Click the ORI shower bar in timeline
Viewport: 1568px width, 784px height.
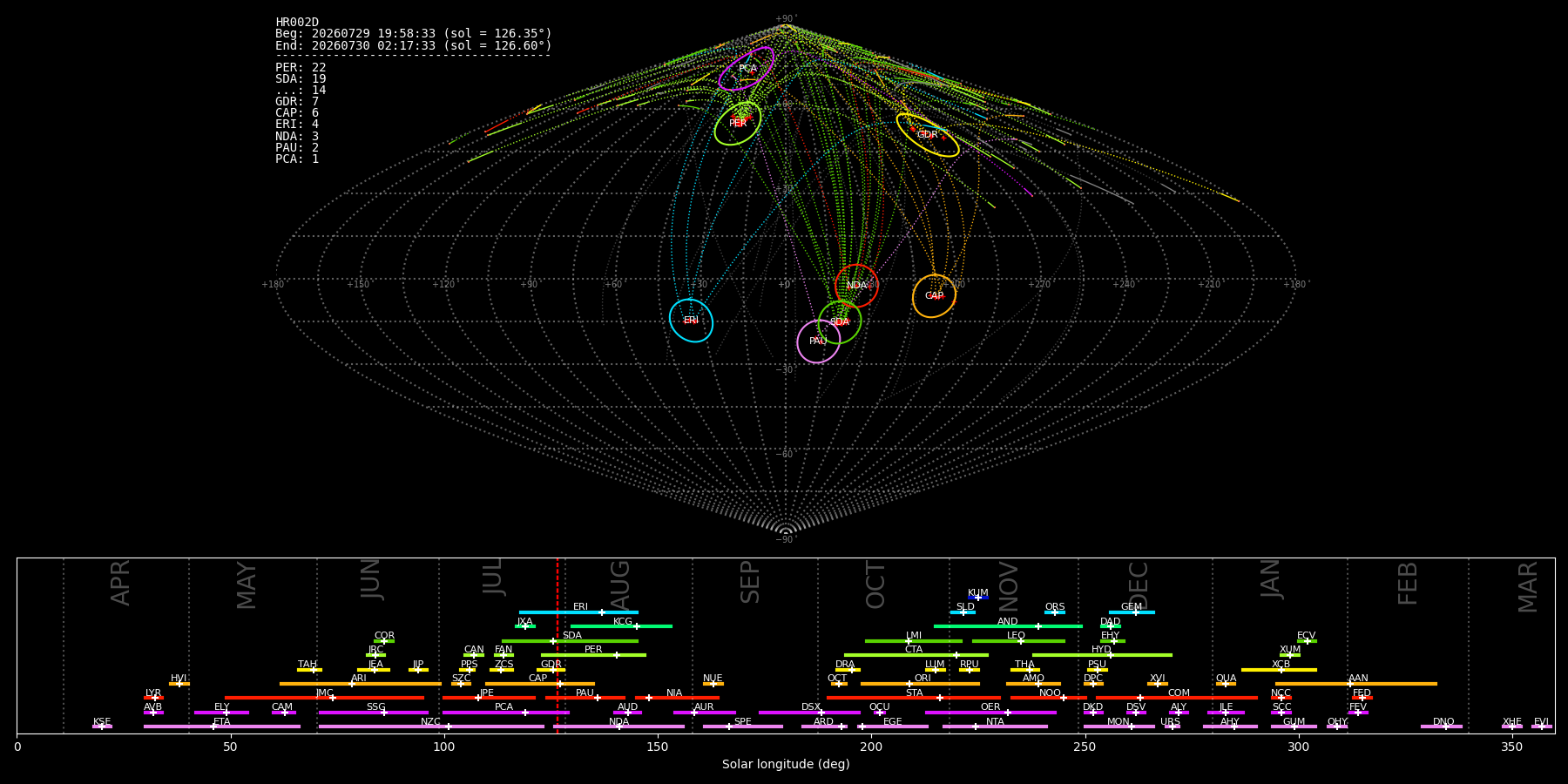coord(920,684)
